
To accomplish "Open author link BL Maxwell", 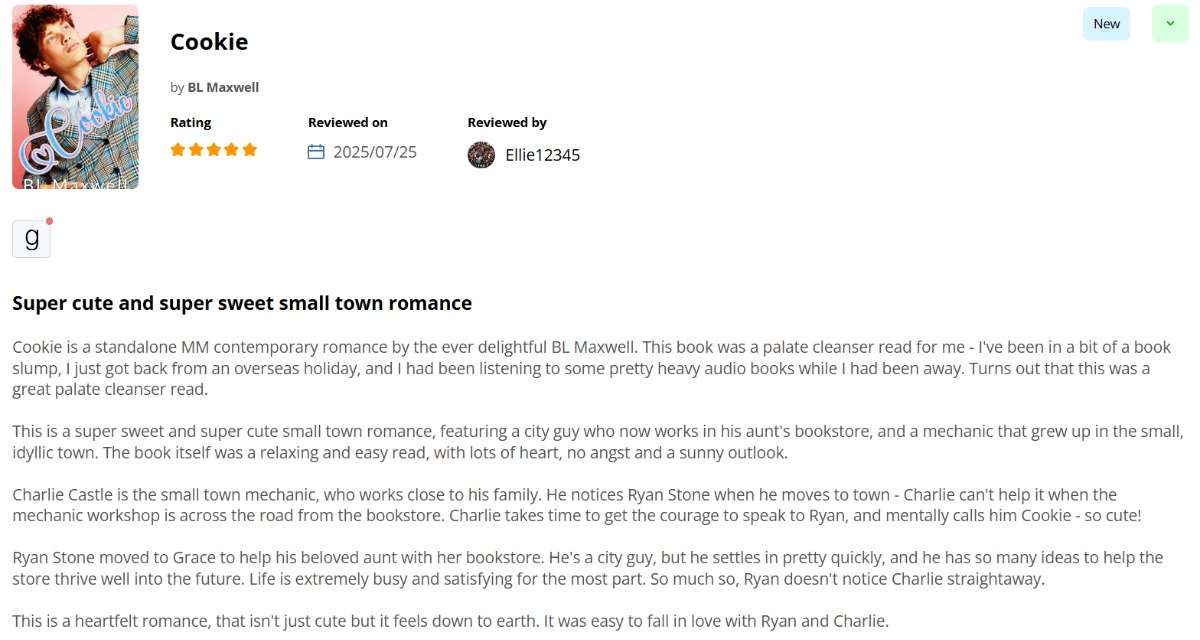I will coord(223,87).
